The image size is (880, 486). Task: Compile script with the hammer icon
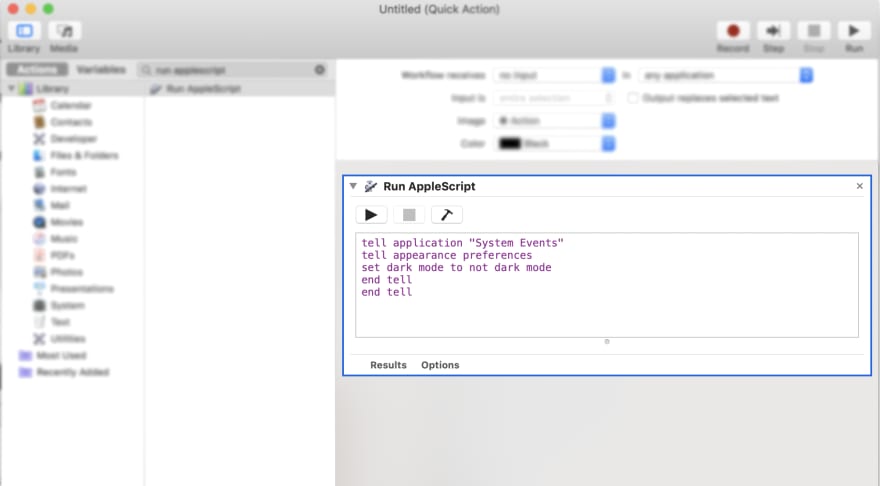pyautogui.click(x=447, y=215)
